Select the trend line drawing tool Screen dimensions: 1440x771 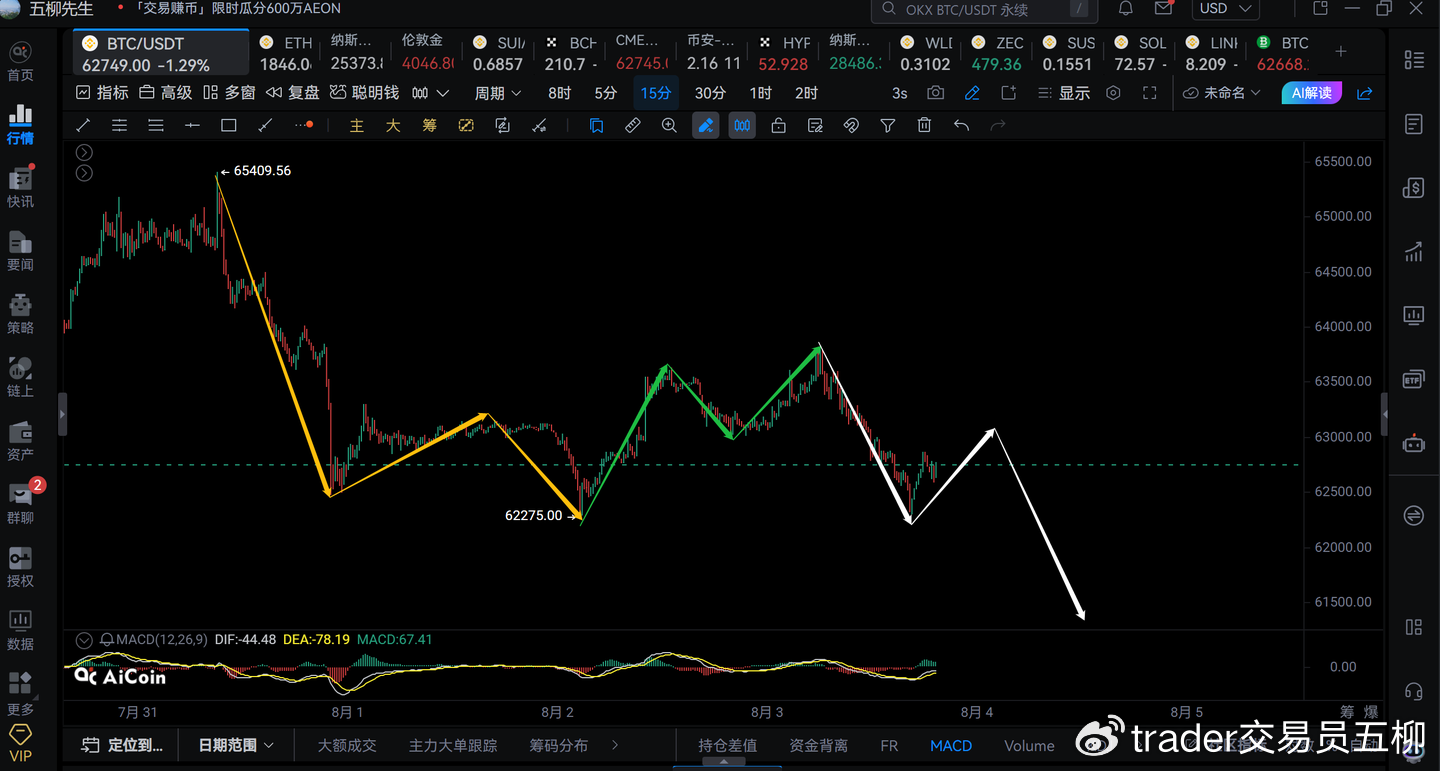click(84, 126)
